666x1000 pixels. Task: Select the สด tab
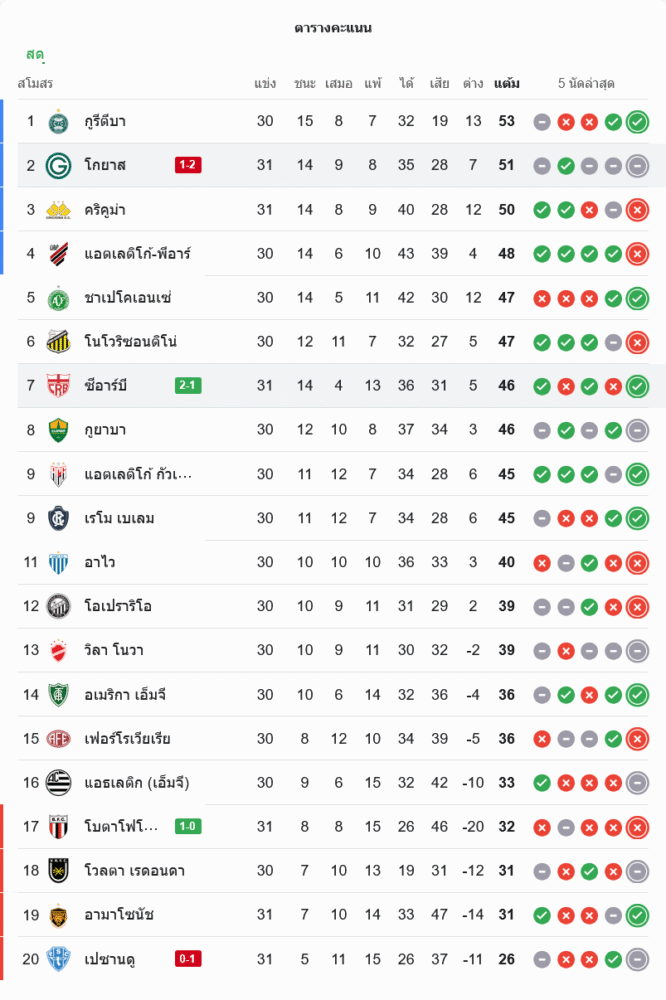tap(35, 54)
